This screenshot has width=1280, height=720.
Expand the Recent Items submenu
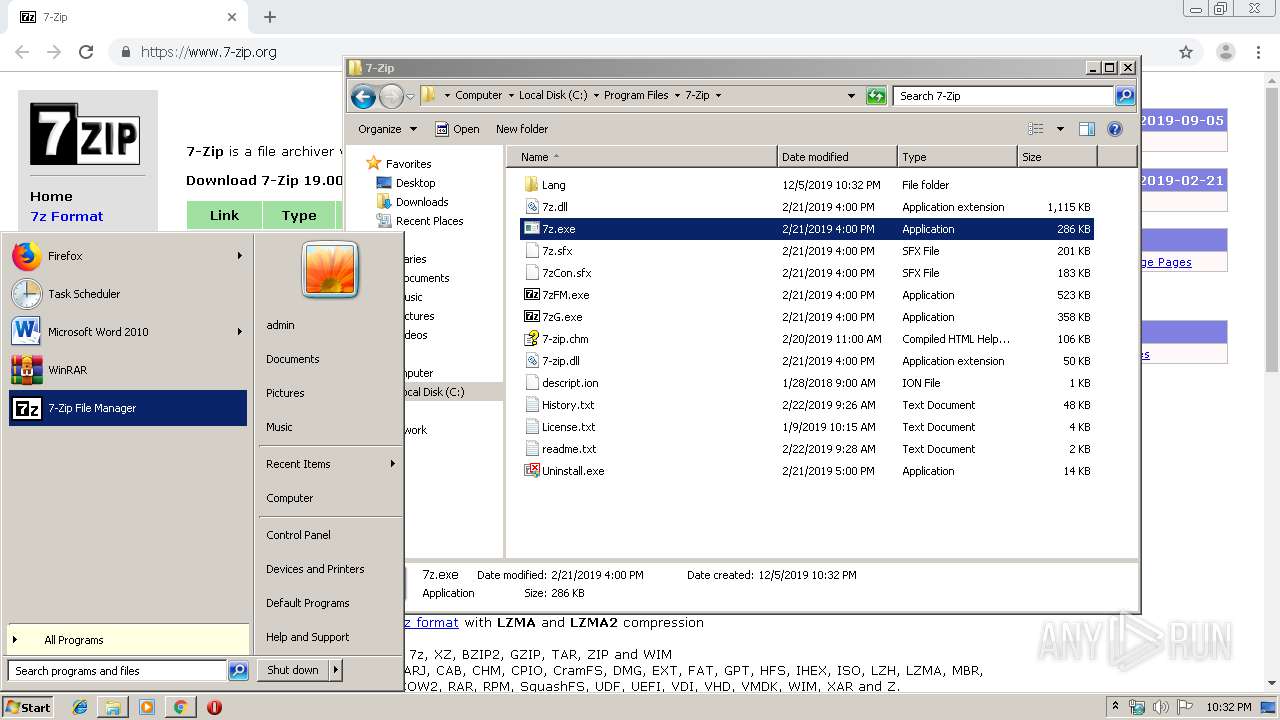pyautogui.click(x=393, y=464)
